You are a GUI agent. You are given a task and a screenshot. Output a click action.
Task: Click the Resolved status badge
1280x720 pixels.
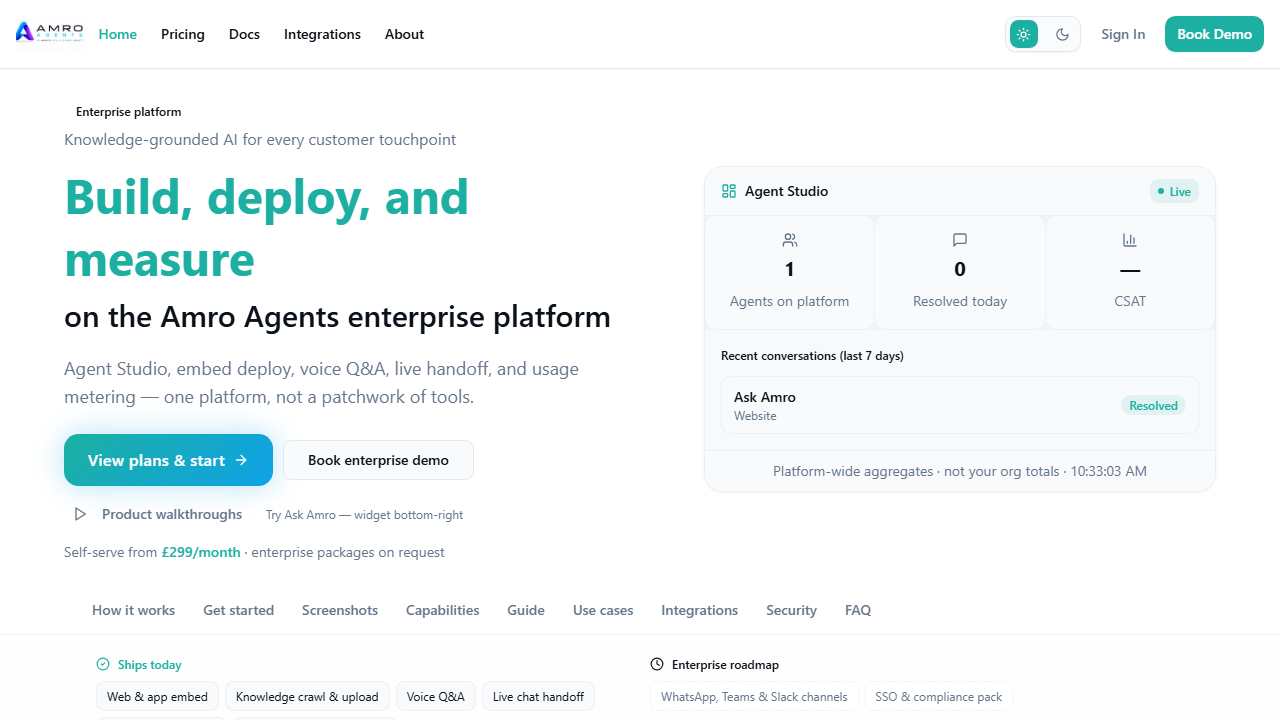tap(1153, 405)
